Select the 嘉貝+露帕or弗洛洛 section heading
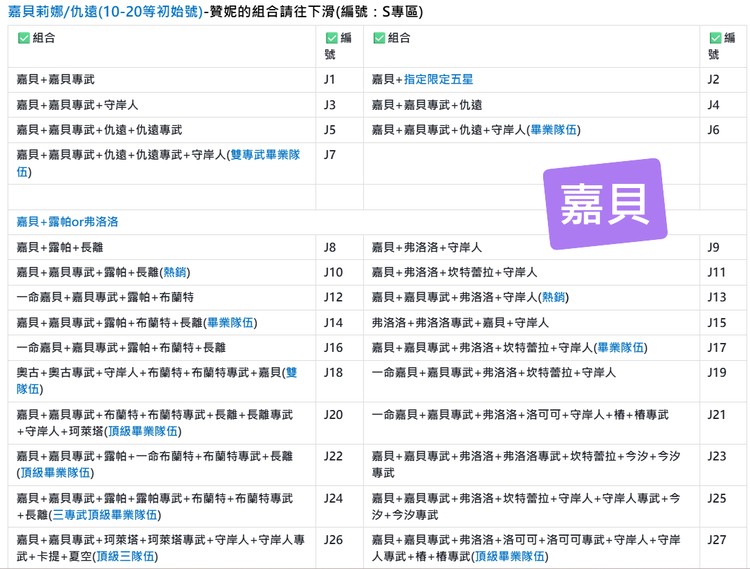 point(67,222)
